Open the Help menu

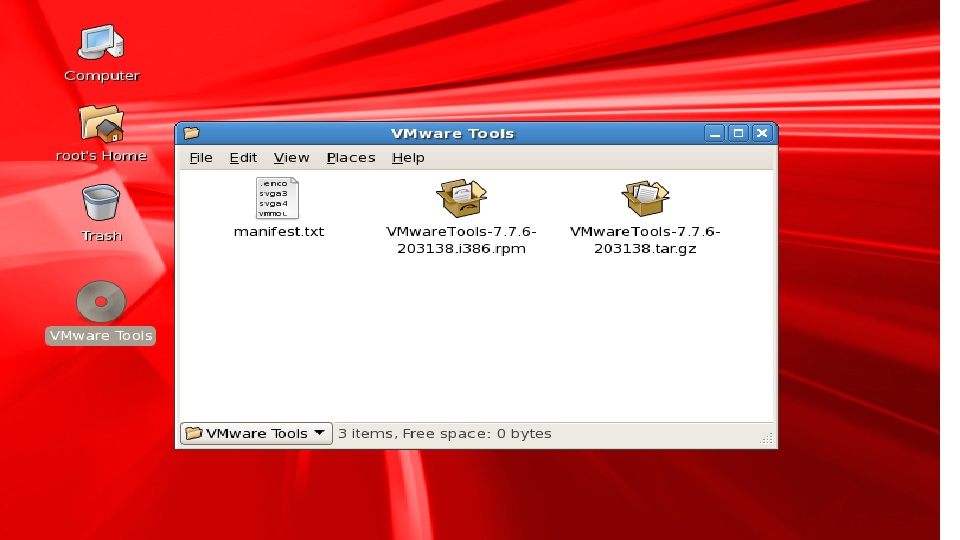point(408,158)
